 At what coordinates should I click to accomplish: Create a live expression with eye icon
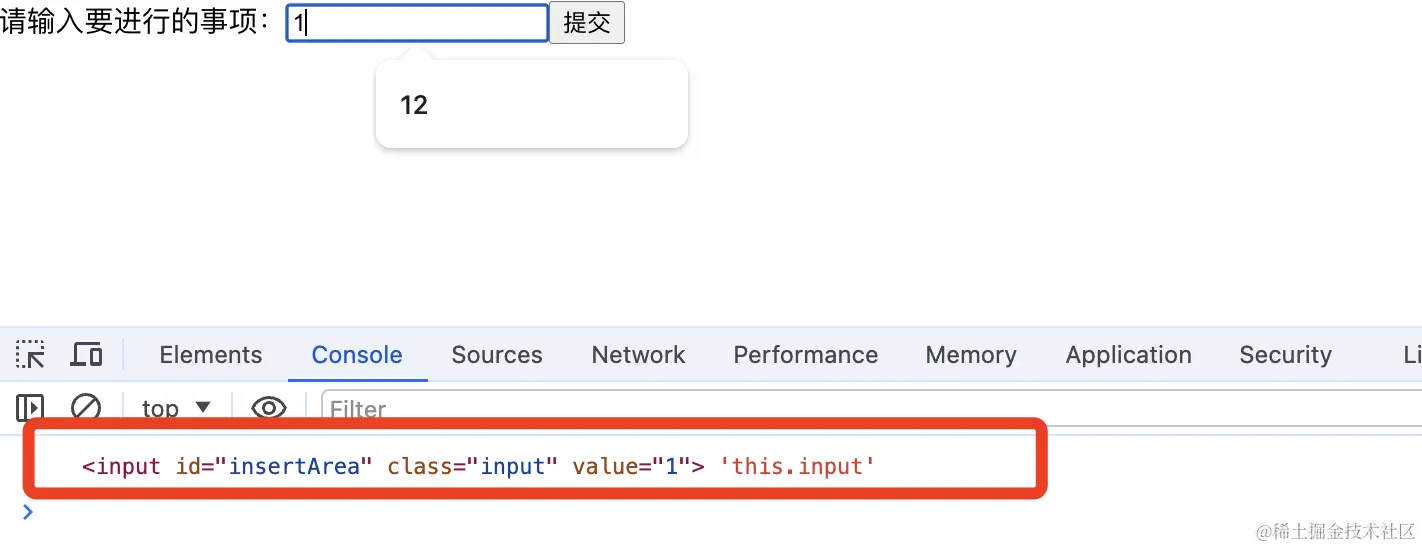[268, 408]
